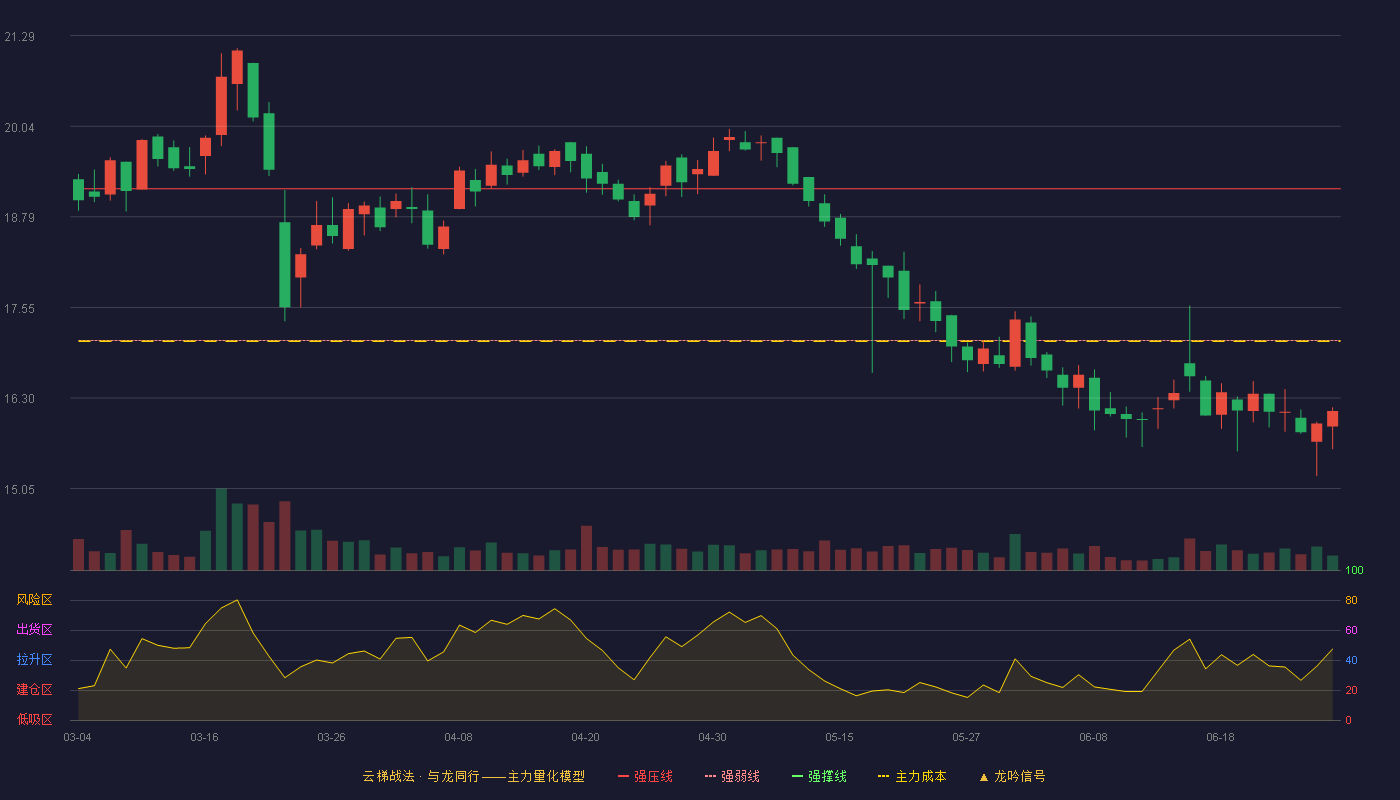Click the 出货区 zone label
This screenshot has width=1400, height=800.
tap(34, 630)
